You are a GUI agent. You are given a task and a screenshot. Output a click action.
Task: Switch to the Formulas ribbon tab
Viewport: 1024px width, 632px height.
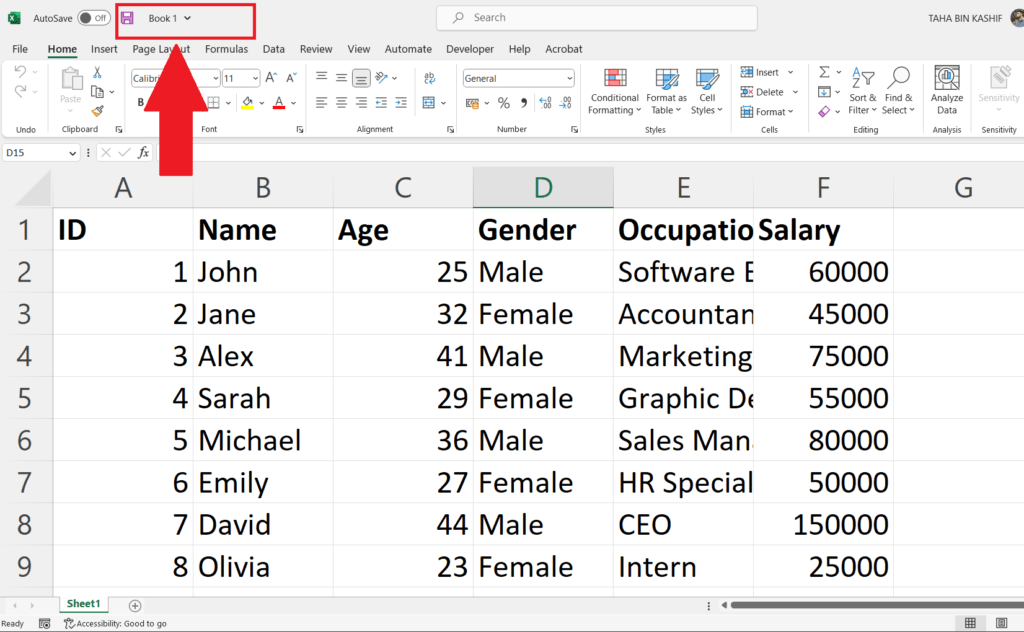(226, 48)
